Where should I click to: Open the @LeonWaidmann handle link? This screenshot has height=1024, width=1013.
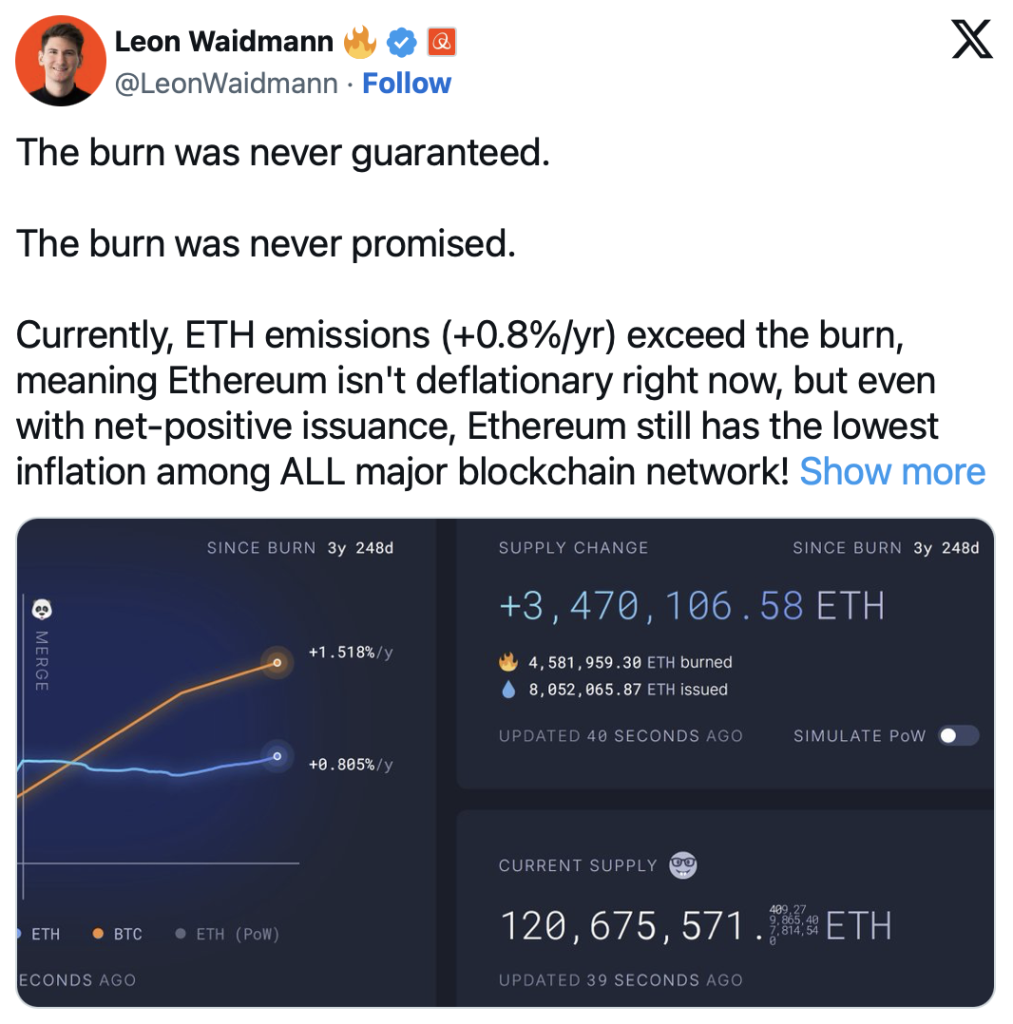[227, 84]
